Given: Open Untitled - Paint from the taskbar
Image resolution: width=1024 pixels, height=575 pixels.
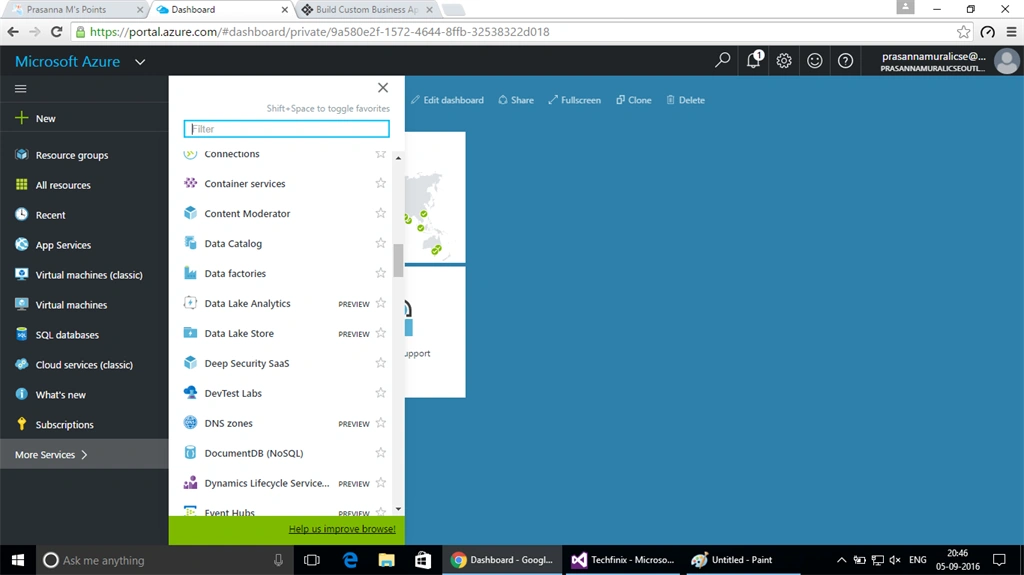Looking at the screenshot, I should pyautogui.click(x=733, y=560).
